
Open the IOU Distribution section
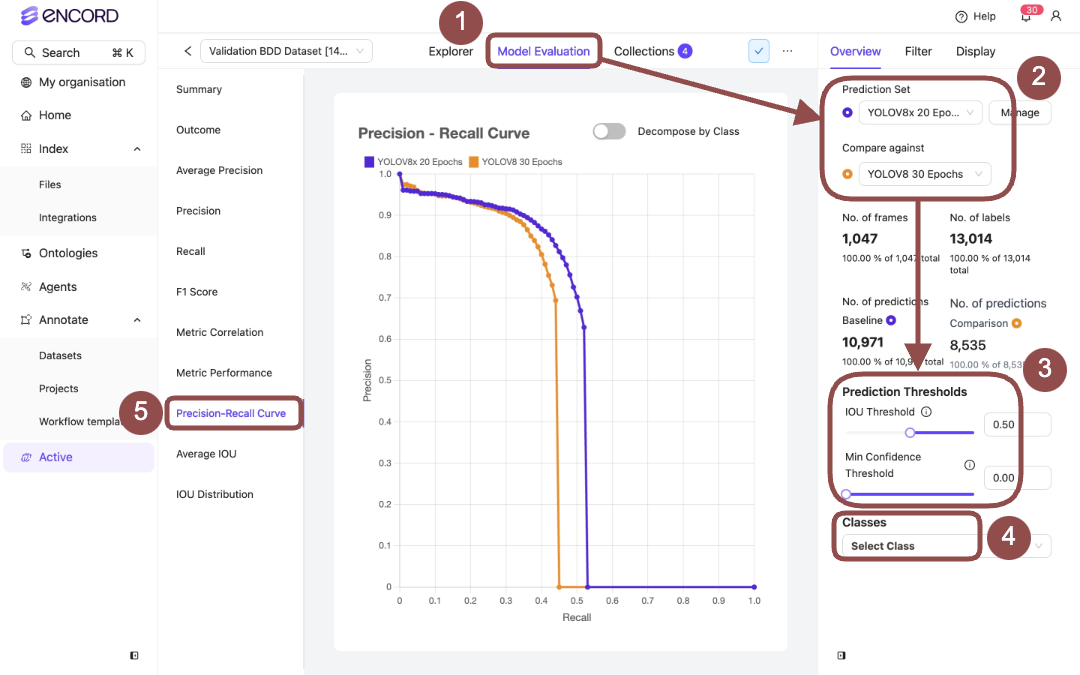(215, 495)
